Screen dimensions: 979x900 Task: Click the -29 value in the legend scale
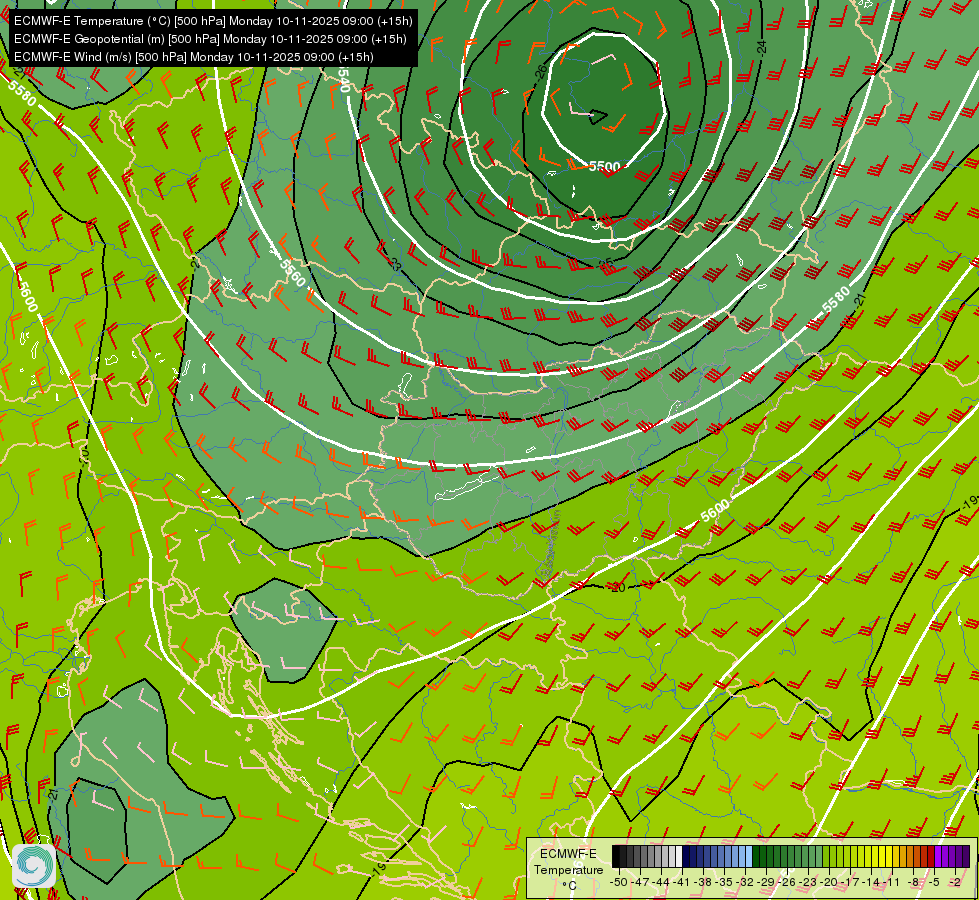(x=765, y=882)
